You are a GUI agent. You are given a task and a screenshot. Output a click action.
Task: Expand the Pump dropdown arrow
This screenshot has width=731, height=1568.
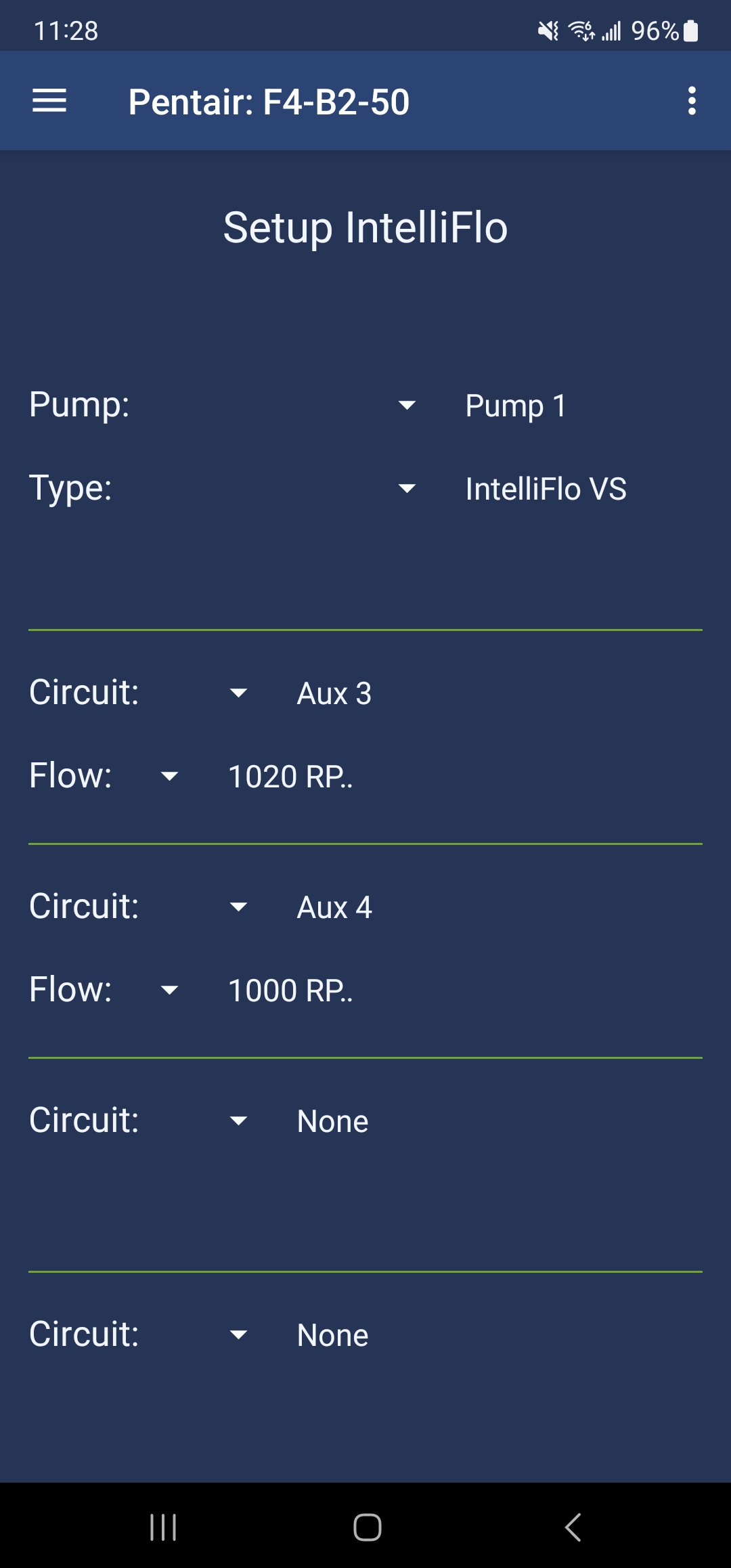tap(407, 406)
